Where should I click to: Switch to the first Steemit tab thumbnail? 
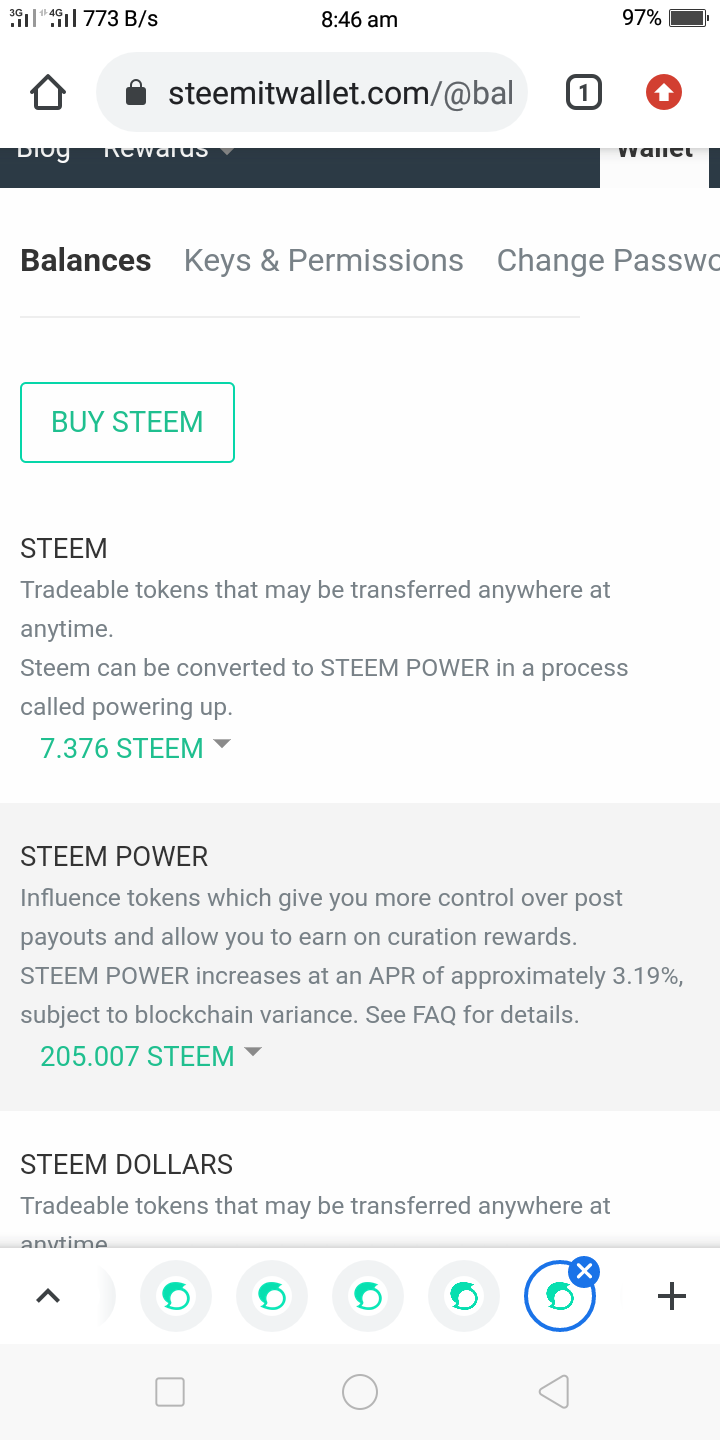pos(176,1297)
